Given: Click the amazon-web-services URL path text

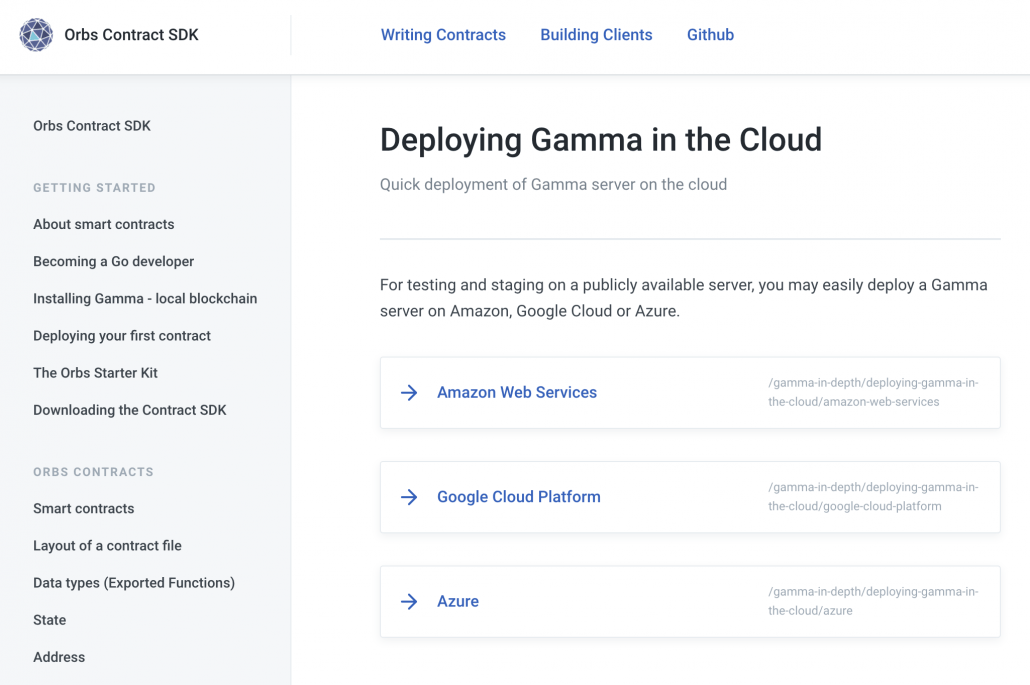Looking at the screenshot, I should pos(873,392).
